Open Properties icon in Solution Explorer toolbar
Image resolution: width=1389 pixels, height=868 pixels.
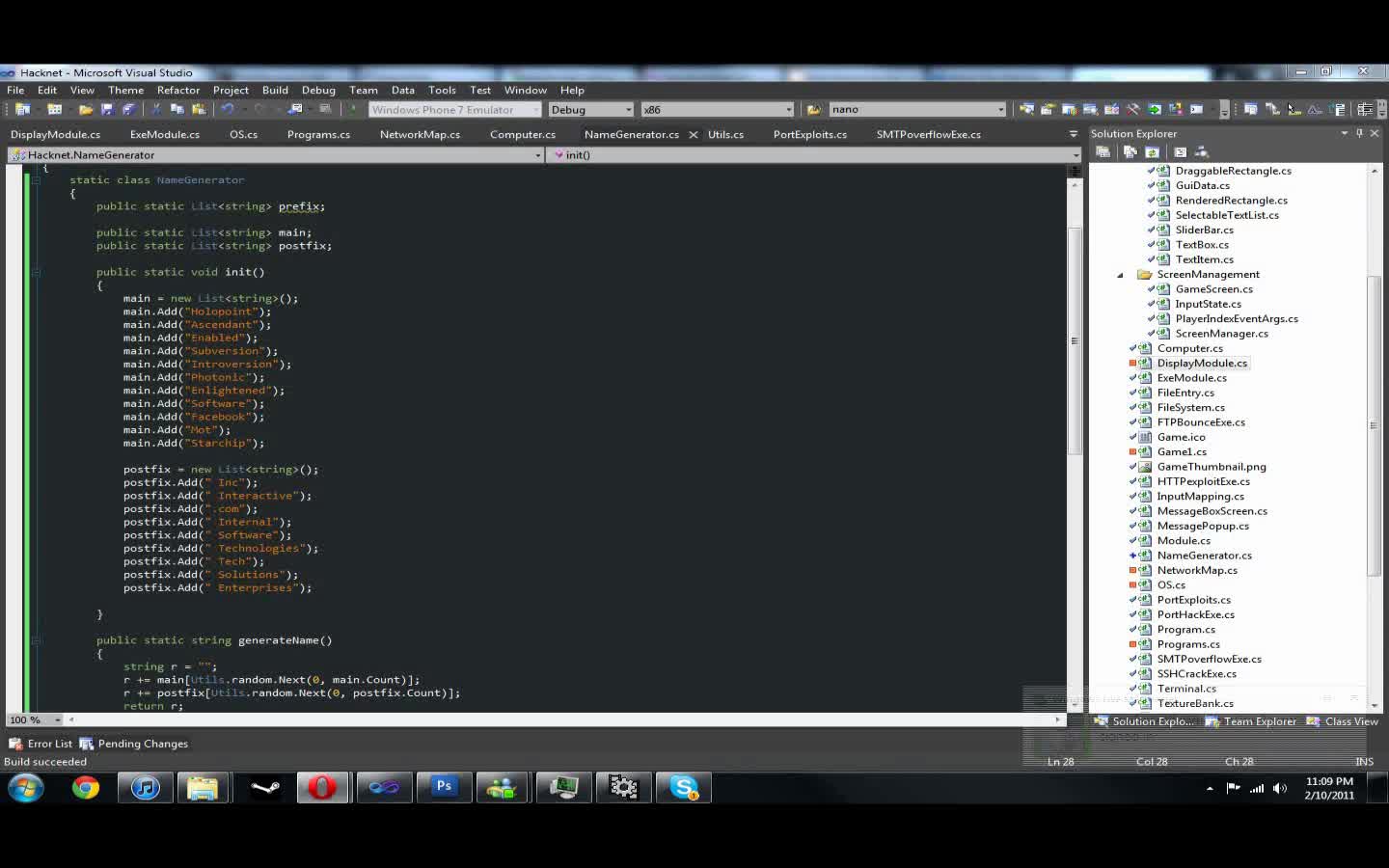click(1103, 151)
